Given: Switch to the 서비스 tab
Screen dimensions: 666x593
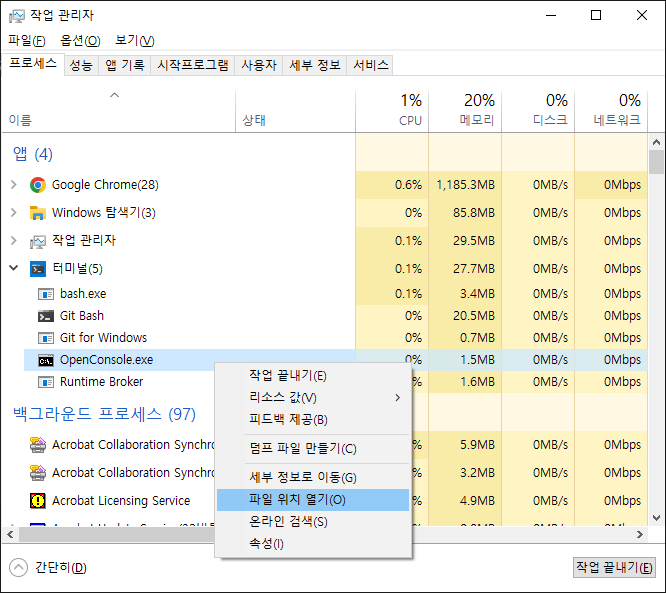Looking at the screenshot, I should tap(370, 65).
